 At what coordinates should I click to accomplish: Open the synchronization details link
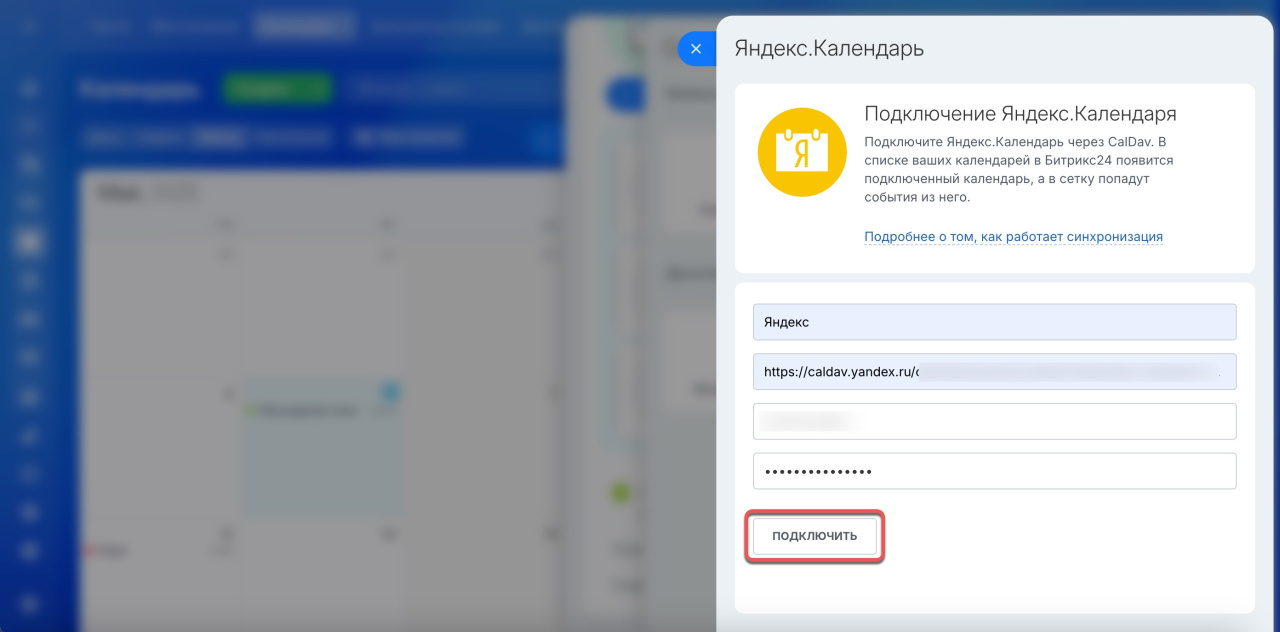[1013, 237]
